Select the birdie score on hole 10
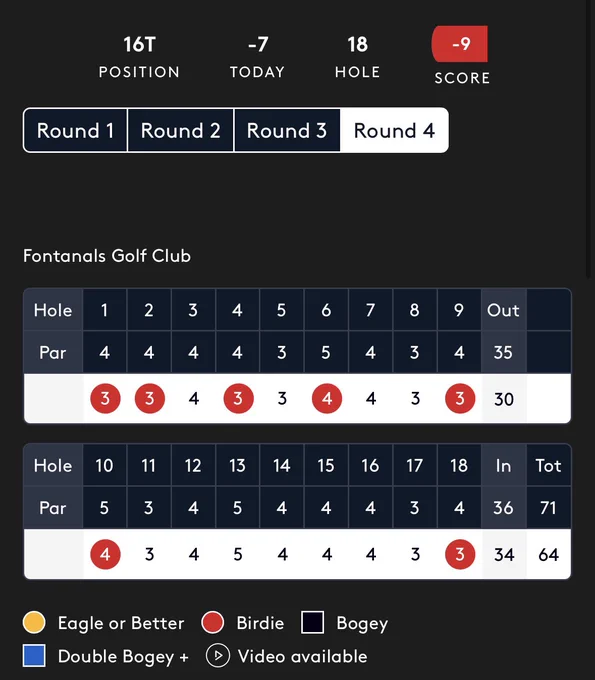This screenshot has width=595, height=680. coord(105,554)
